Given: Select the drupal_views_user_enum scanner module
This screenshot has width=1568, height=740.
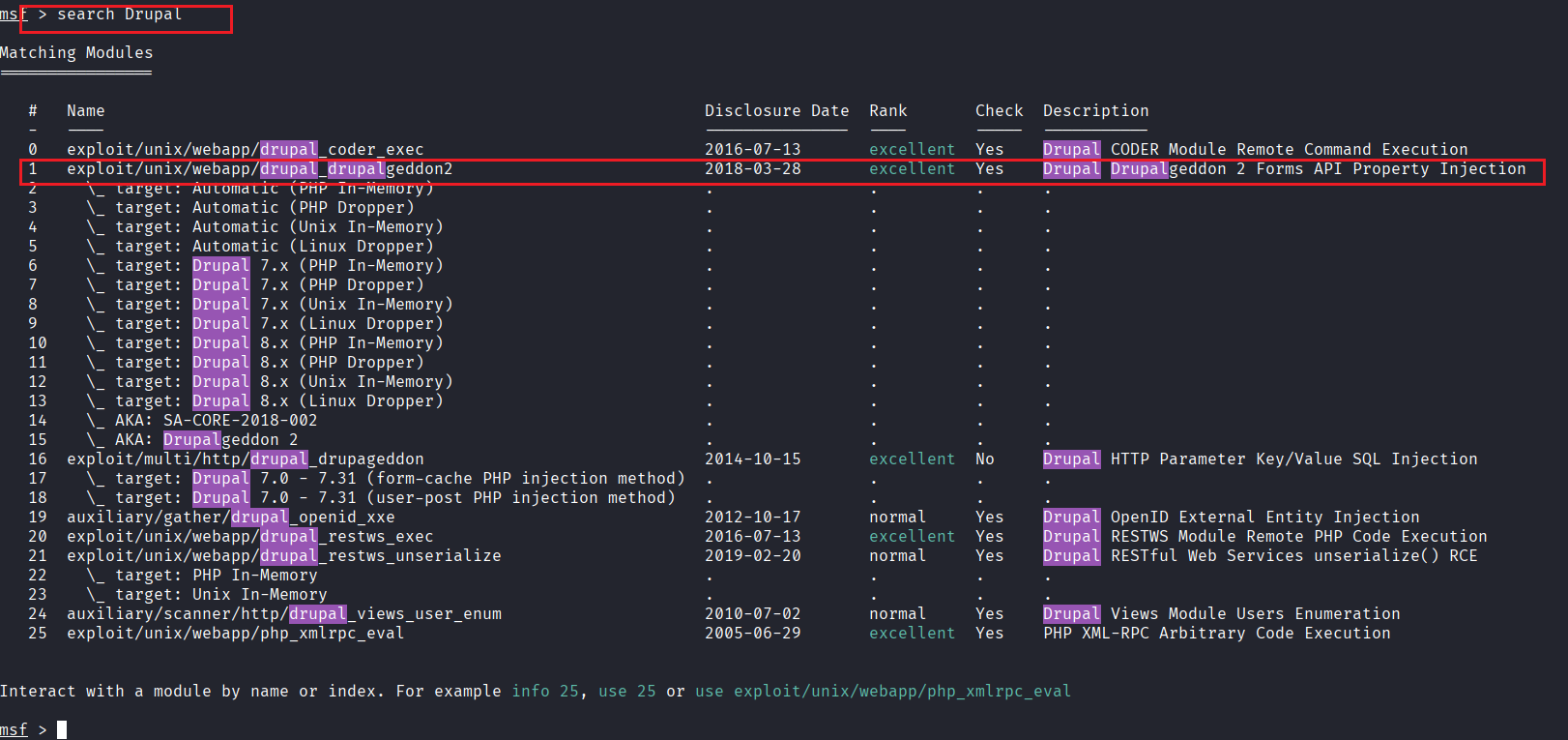Looking at the screenshot, I should 283,614.
